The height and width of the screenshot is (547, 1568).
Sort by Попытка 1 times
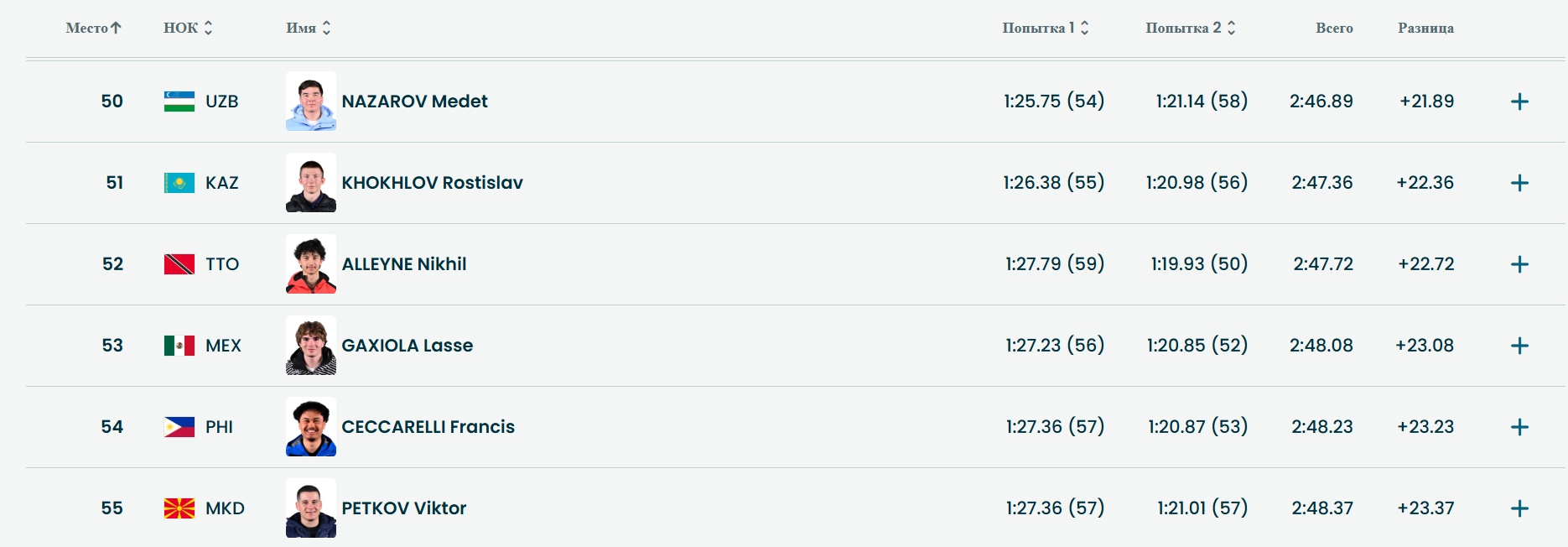click(x=1045, y=28)
